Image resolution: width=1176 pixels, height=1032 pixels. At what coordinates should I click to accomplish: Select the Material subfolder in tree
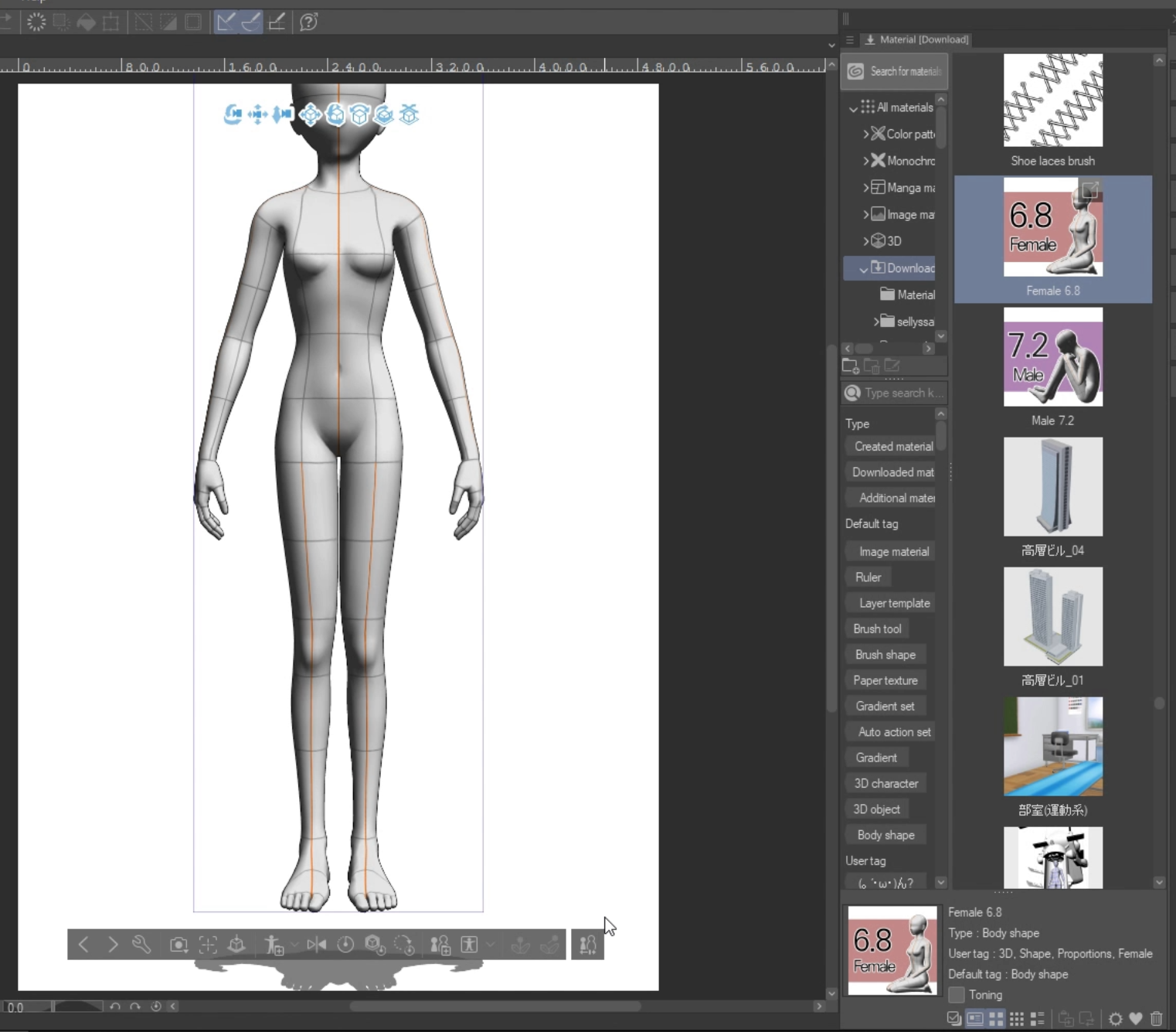[916, 295]
